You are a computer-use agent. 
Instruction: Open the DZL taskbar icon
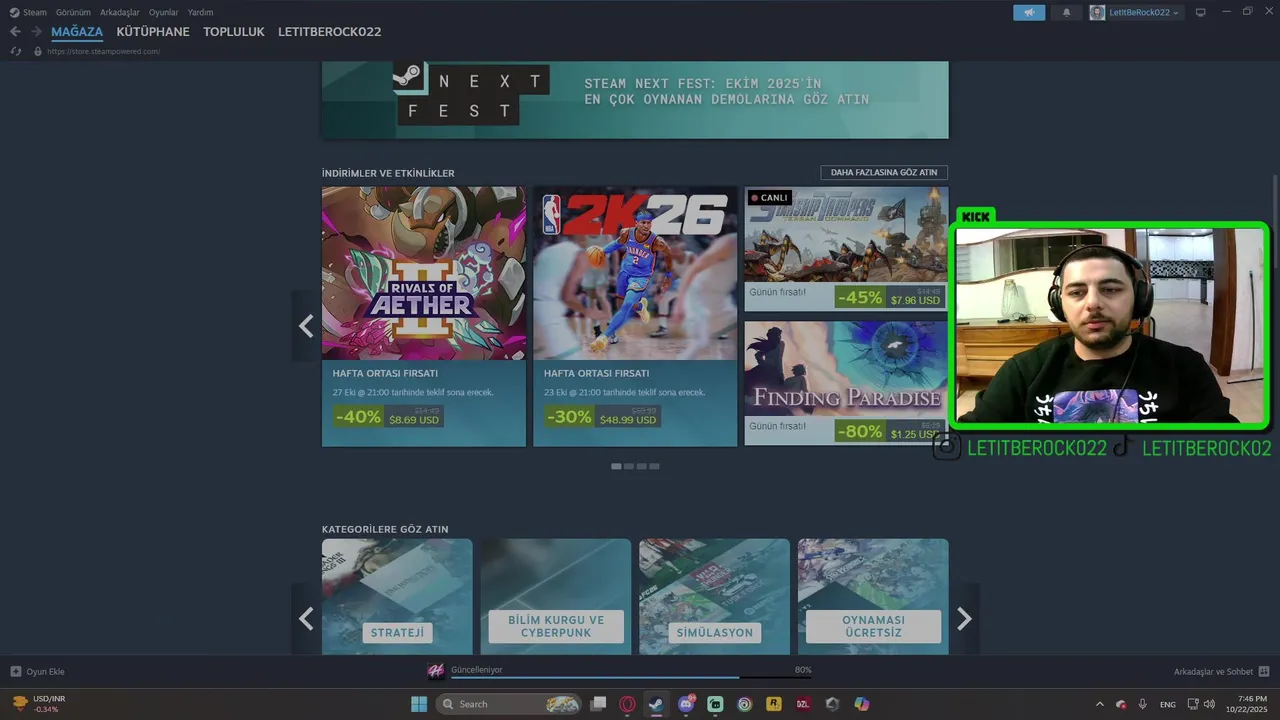coord(803,704)
